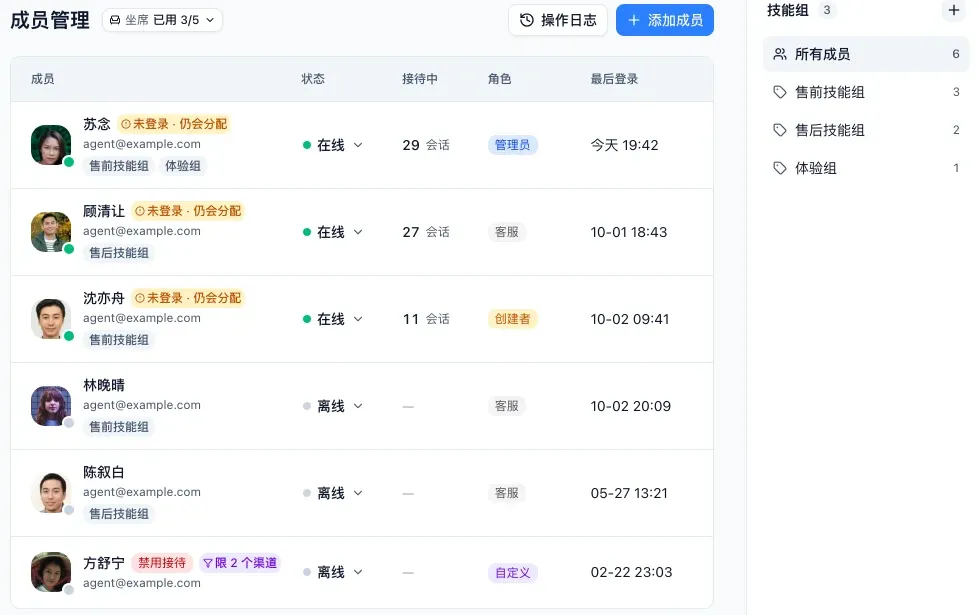The image size is (978, 615).
Task: Click 苏念's 未登录·仍会分配 warning badge
Action: click(174, 124)
